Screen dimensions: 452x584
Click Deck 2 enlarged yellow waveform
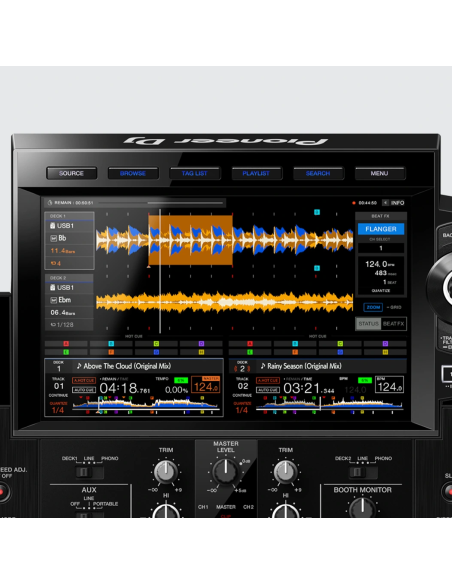click(225, 302)
